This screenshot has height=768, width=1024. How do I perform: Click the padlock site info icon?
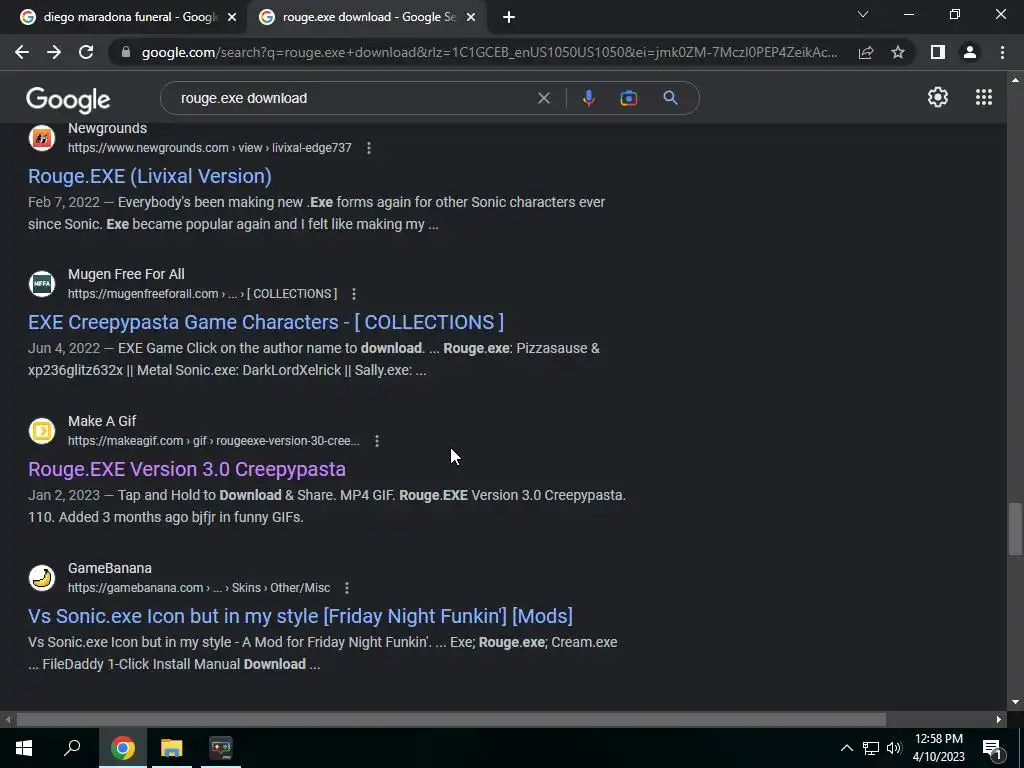(126, 52)
